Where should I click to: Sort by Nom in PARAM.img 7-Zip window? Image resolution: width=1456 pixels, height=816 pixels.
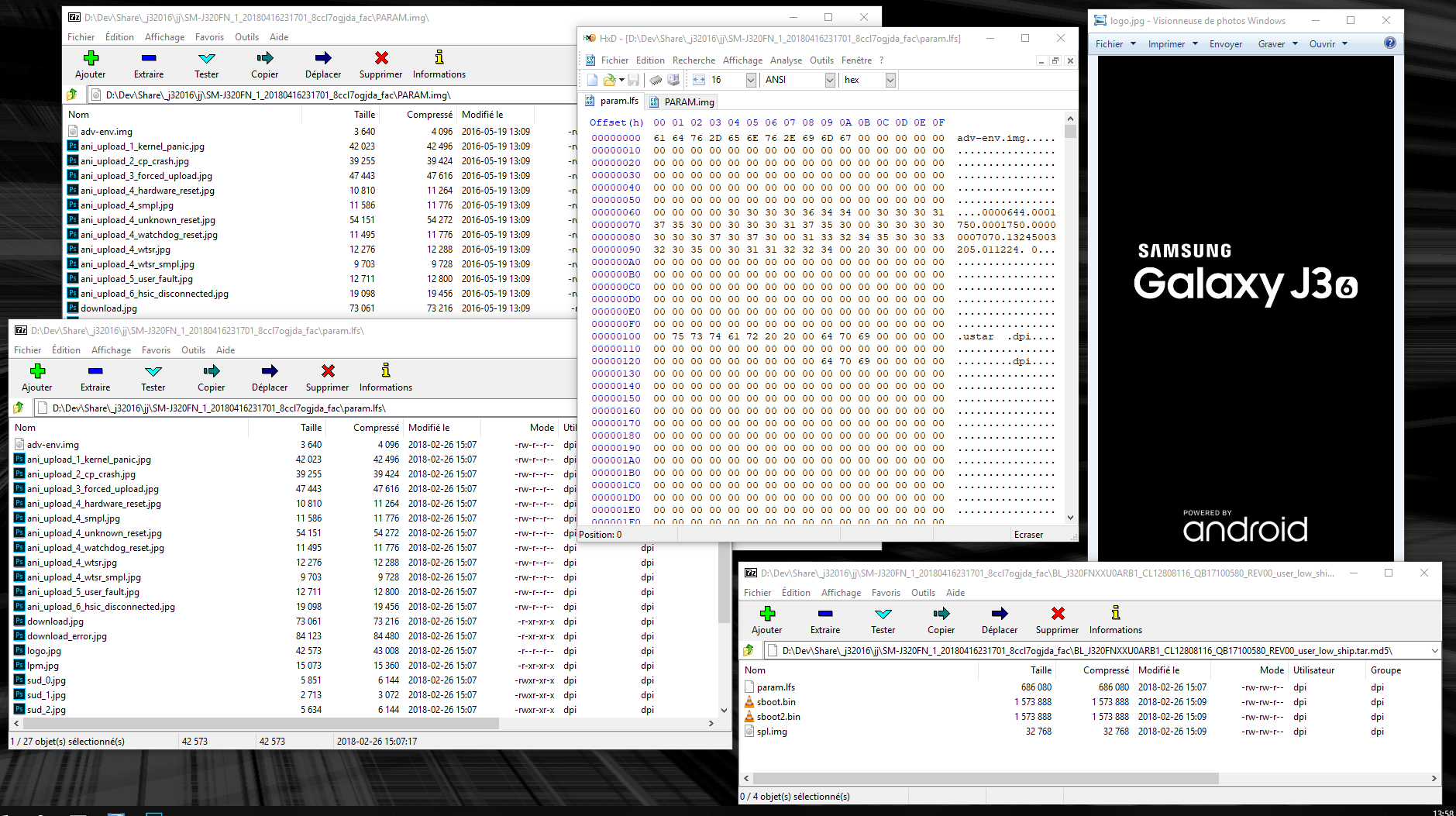(x=78, y=115)
